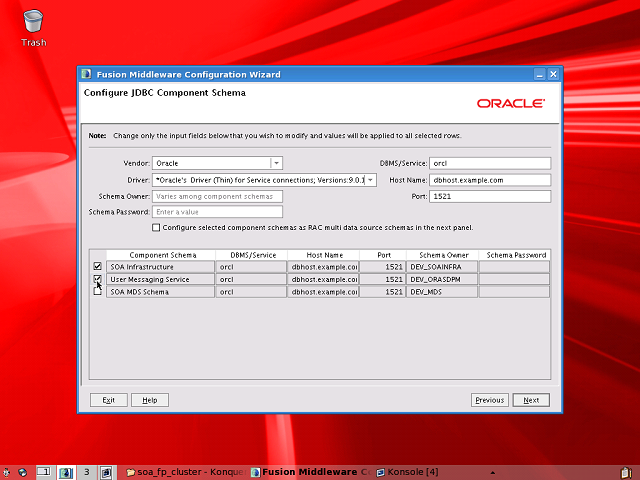The height and width of the screenshot is (480, 640).
Task: Click the Port column header in table
Action: [384, 255]
